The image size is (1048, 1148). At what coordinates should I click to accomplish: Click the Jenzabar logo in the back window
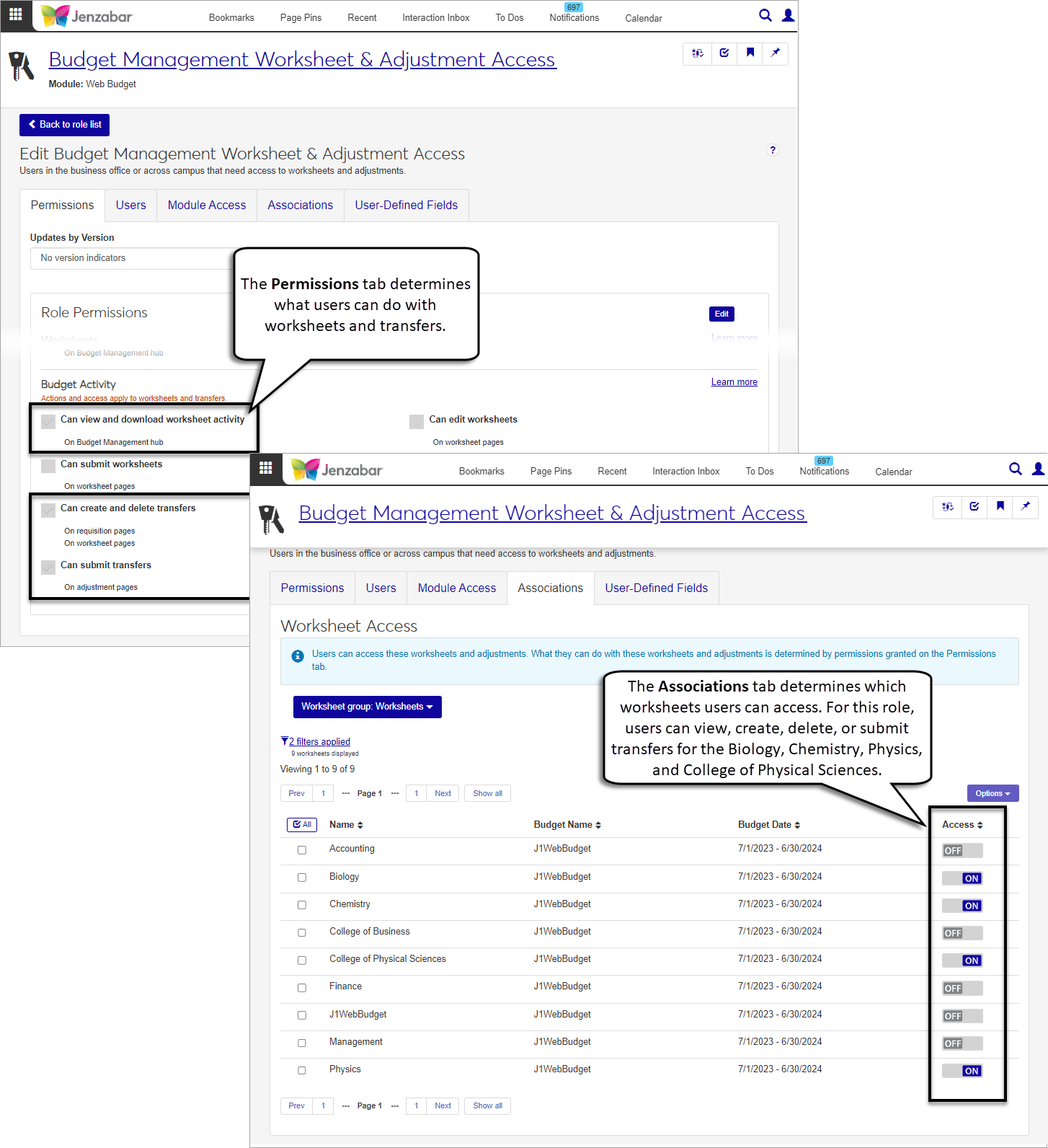click(86, 16)
